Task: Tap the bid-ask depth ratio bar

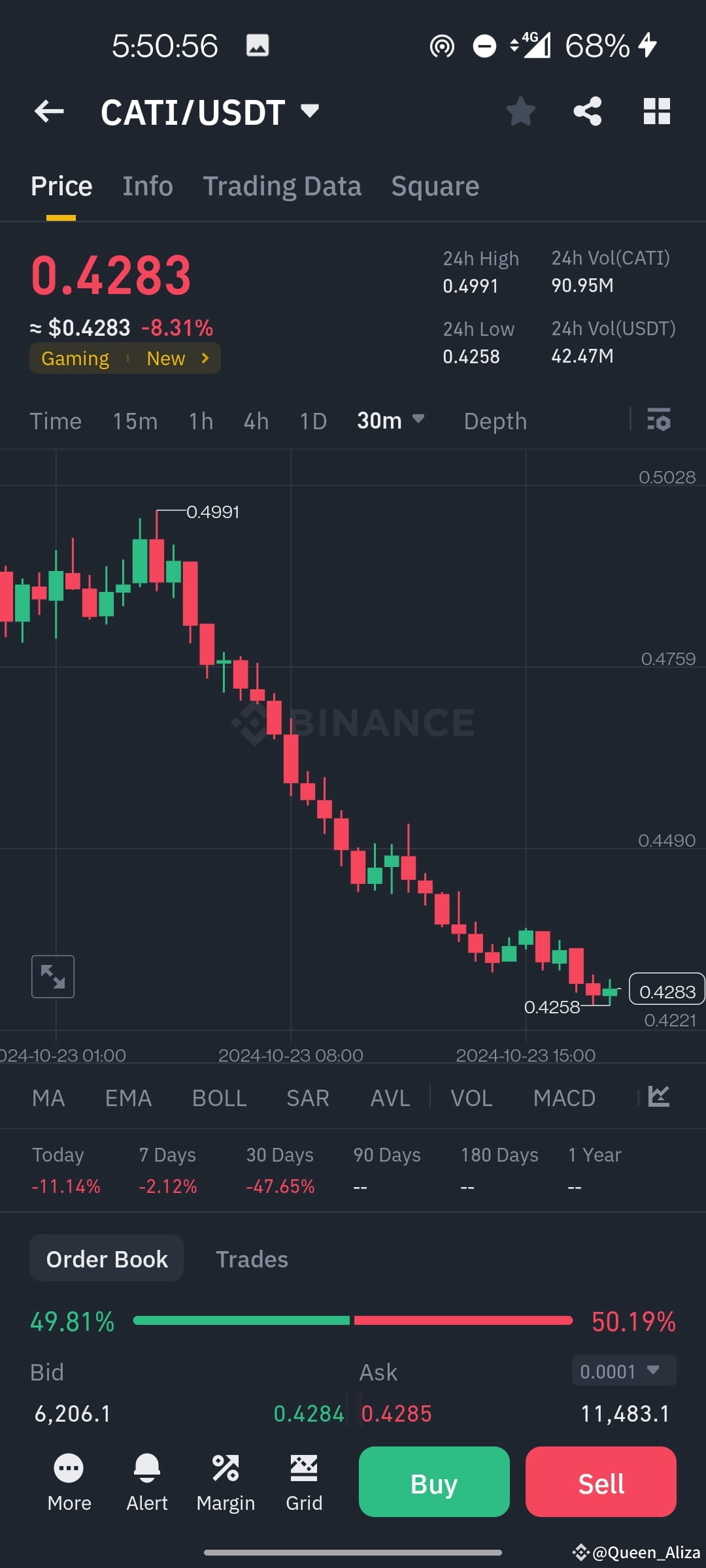Action: (353, 1320)
